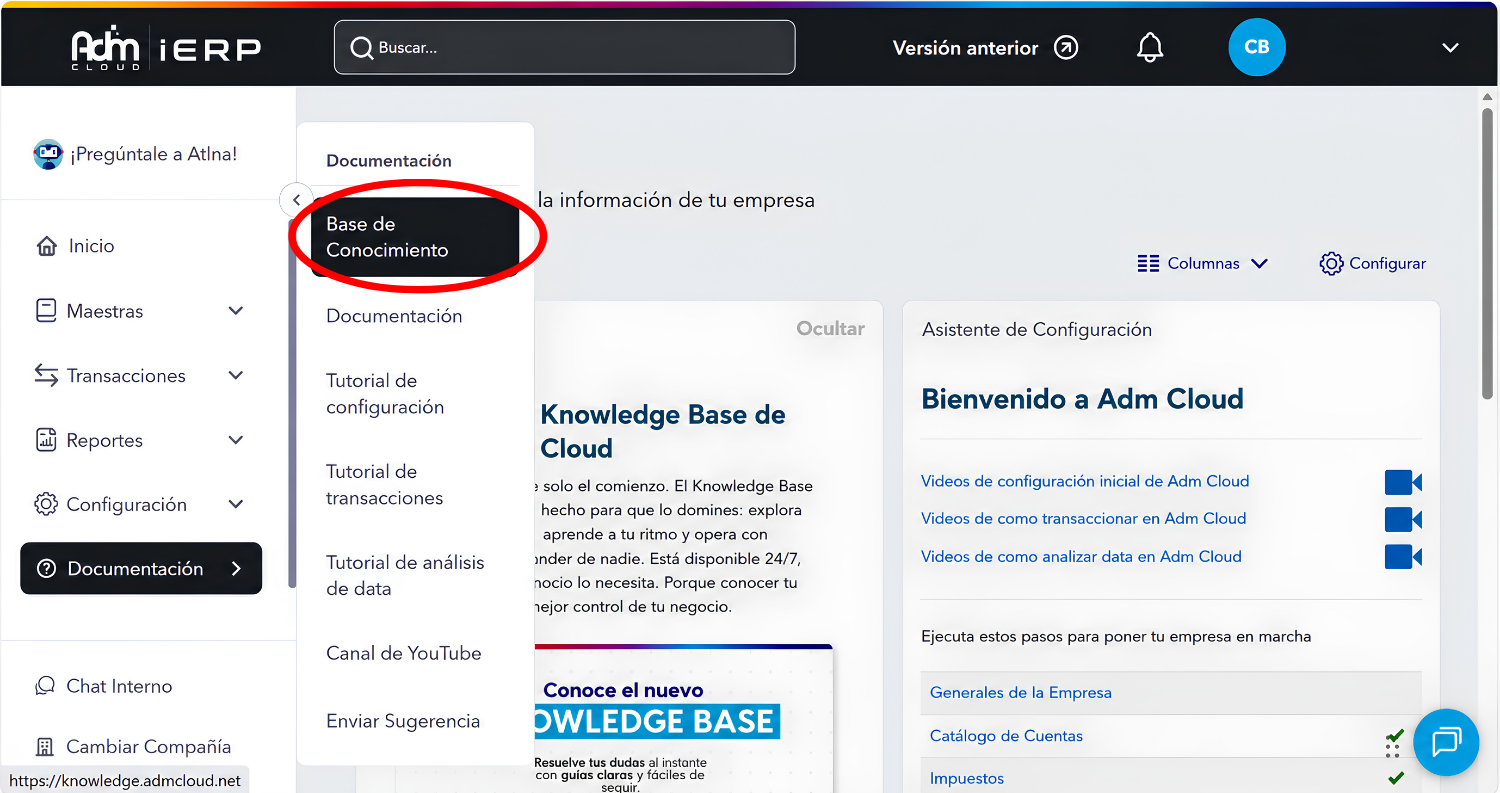Go to Inicio in sidebar
1500x793 pixels.
(91, 246)
